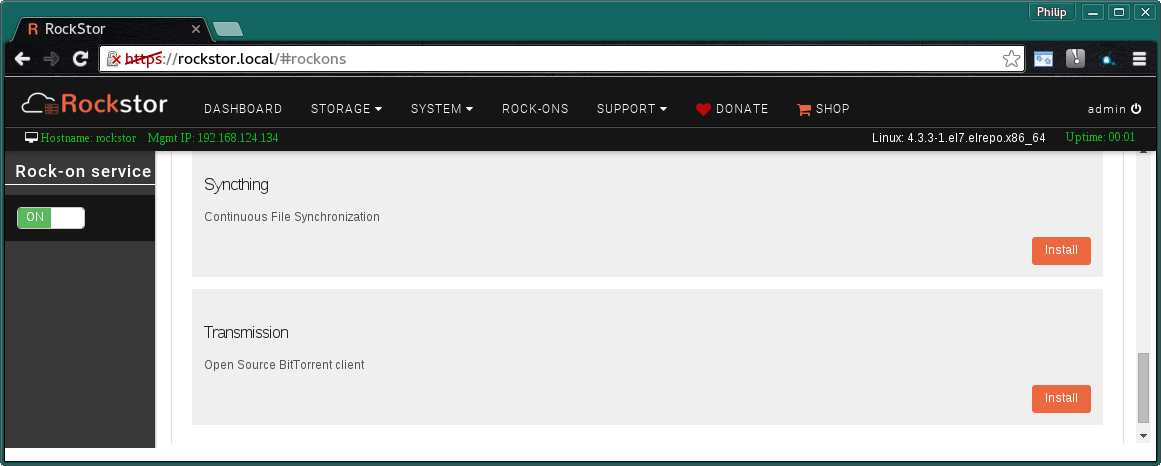Click the red heart Donate icon
This screenshot has height=466, width=1161.
tap(703, 109)
